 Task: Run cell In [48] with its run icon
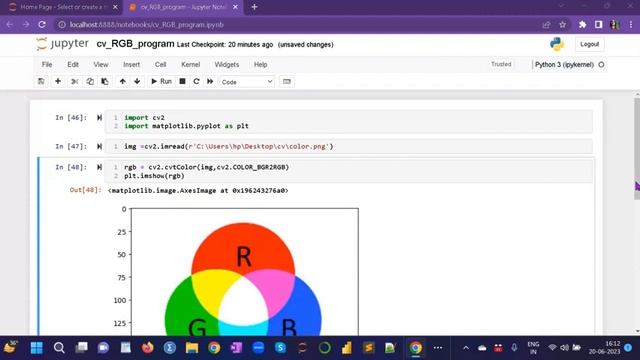click(x=99, y=167)
